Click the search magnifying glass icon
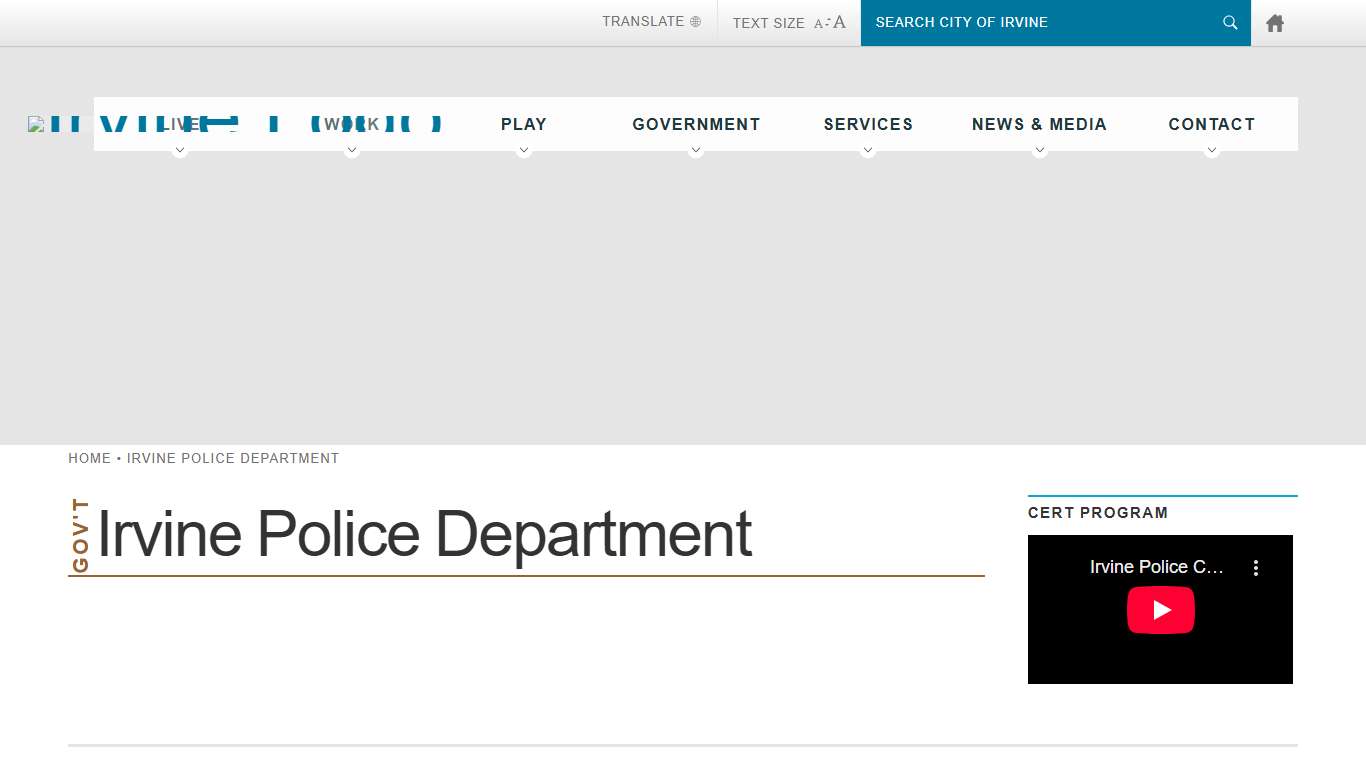 pyautogui.click(x=1229, y=22)
